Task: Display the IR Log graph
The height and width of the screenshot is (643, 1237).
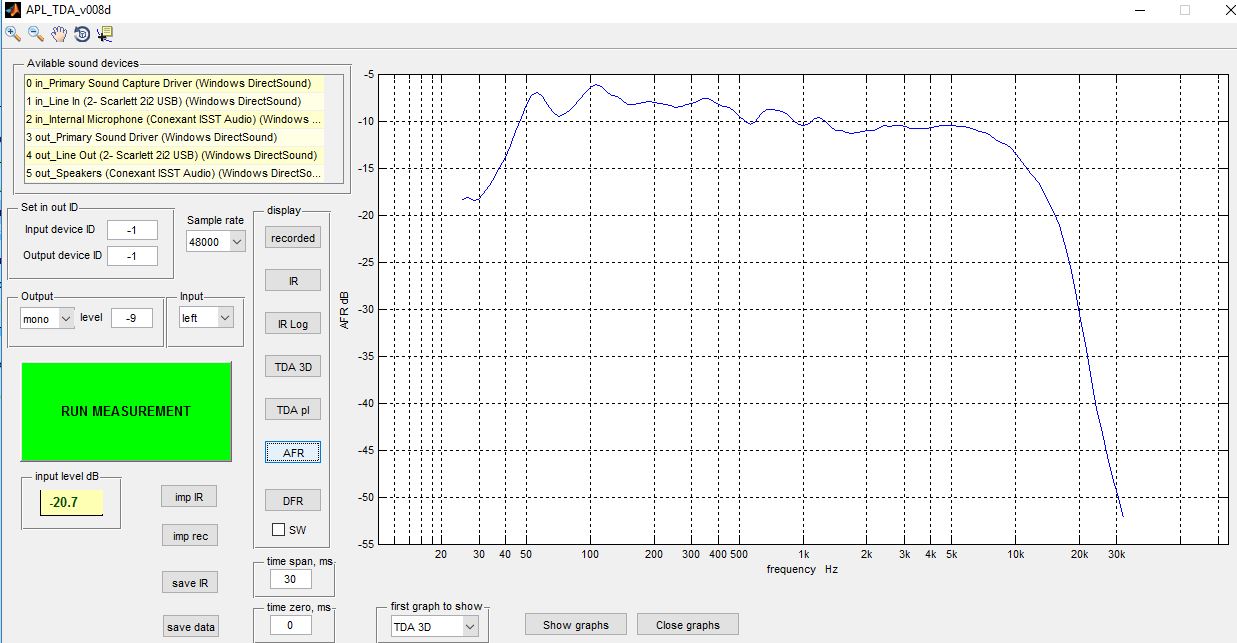Action: tap(293, 324)
